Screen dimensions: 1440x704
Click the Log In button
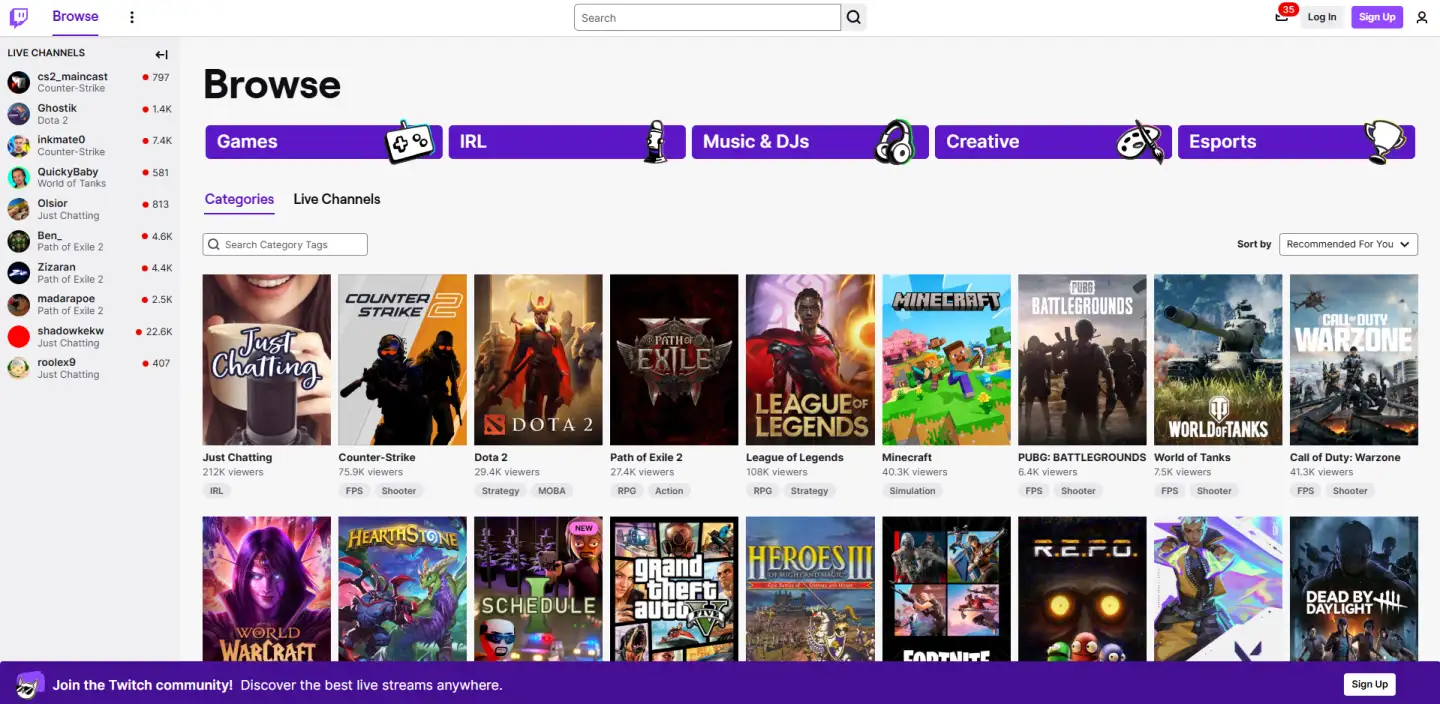(1322, 17)
